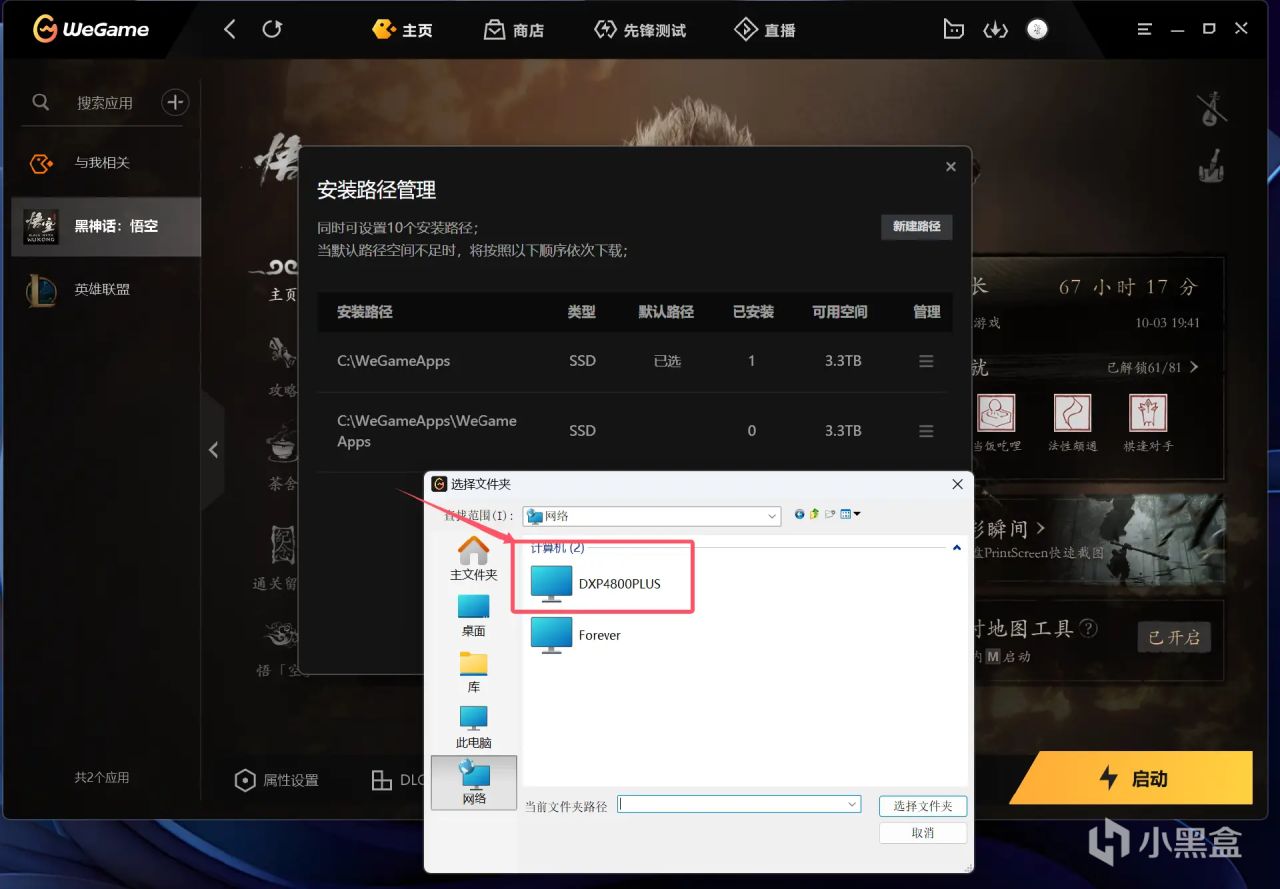Switch to the 商店 tab
Screen dimensions: 1280x889
(514, 30)
